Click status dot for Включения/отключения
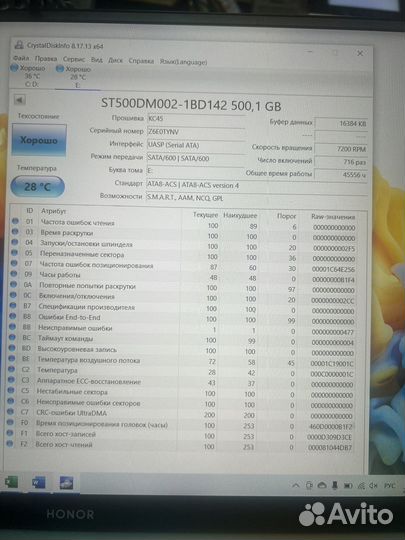Screen dimensions: 405x540 [13, 295]
